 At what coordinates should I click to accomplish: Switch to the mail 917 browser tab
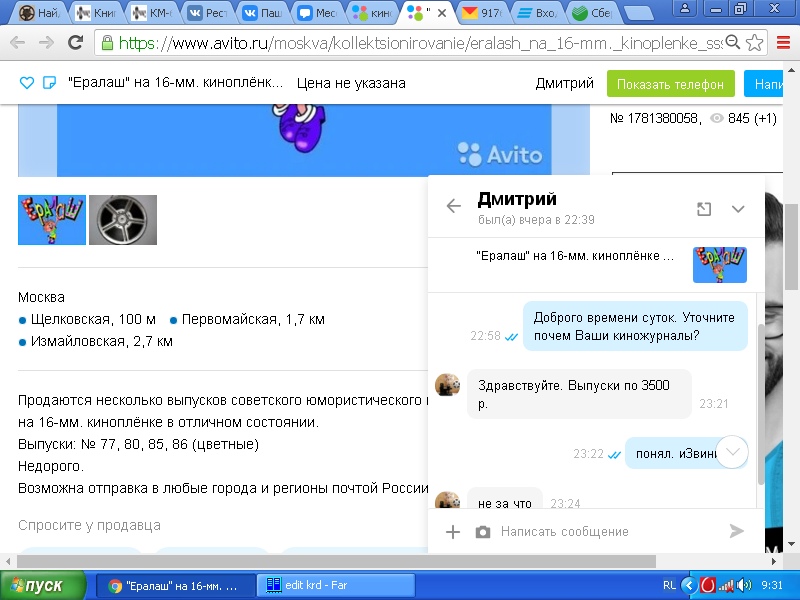click(x=482, y=13)
